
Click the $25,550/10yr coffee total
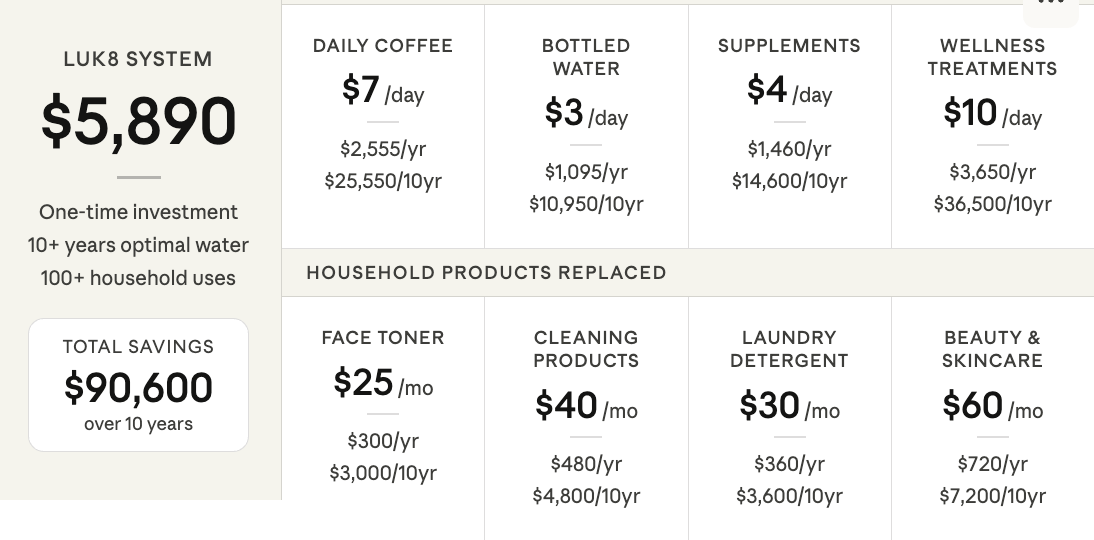pyautogui.click(x=383, y=181)
